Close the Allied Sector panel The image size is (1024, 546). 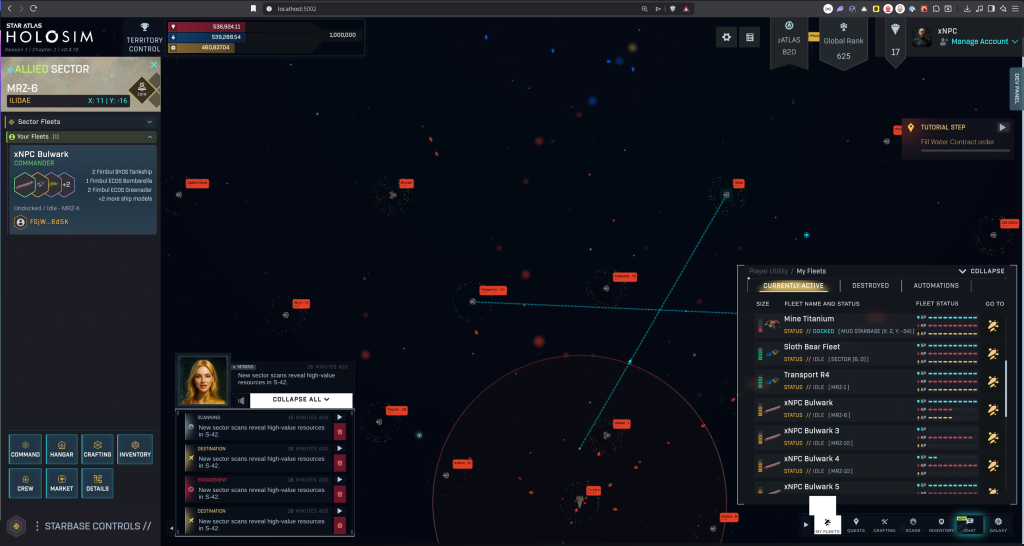153,65
